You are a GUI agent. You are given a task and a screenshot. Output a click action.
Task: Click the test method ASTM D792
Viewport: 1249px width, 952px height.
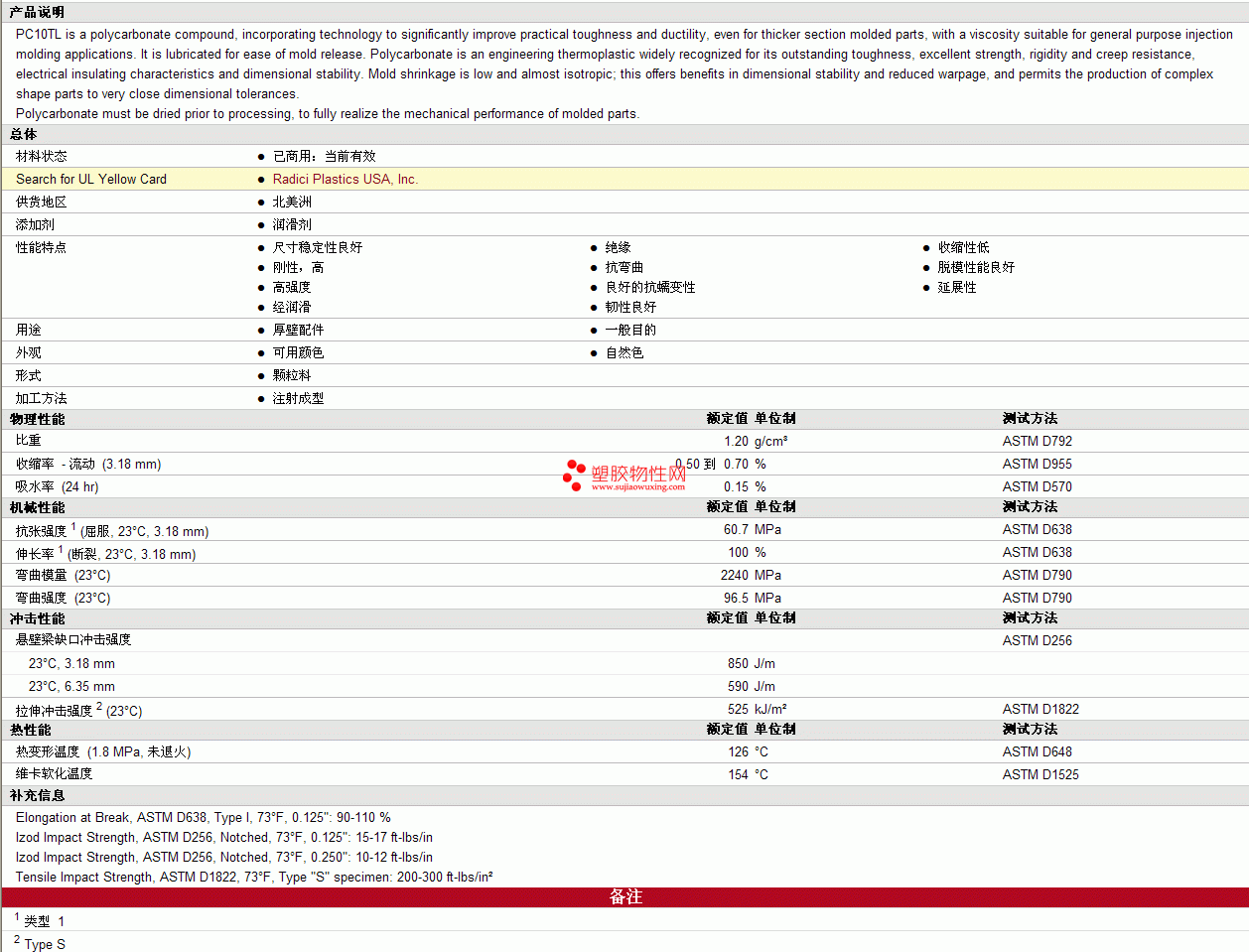(1038, 441)
